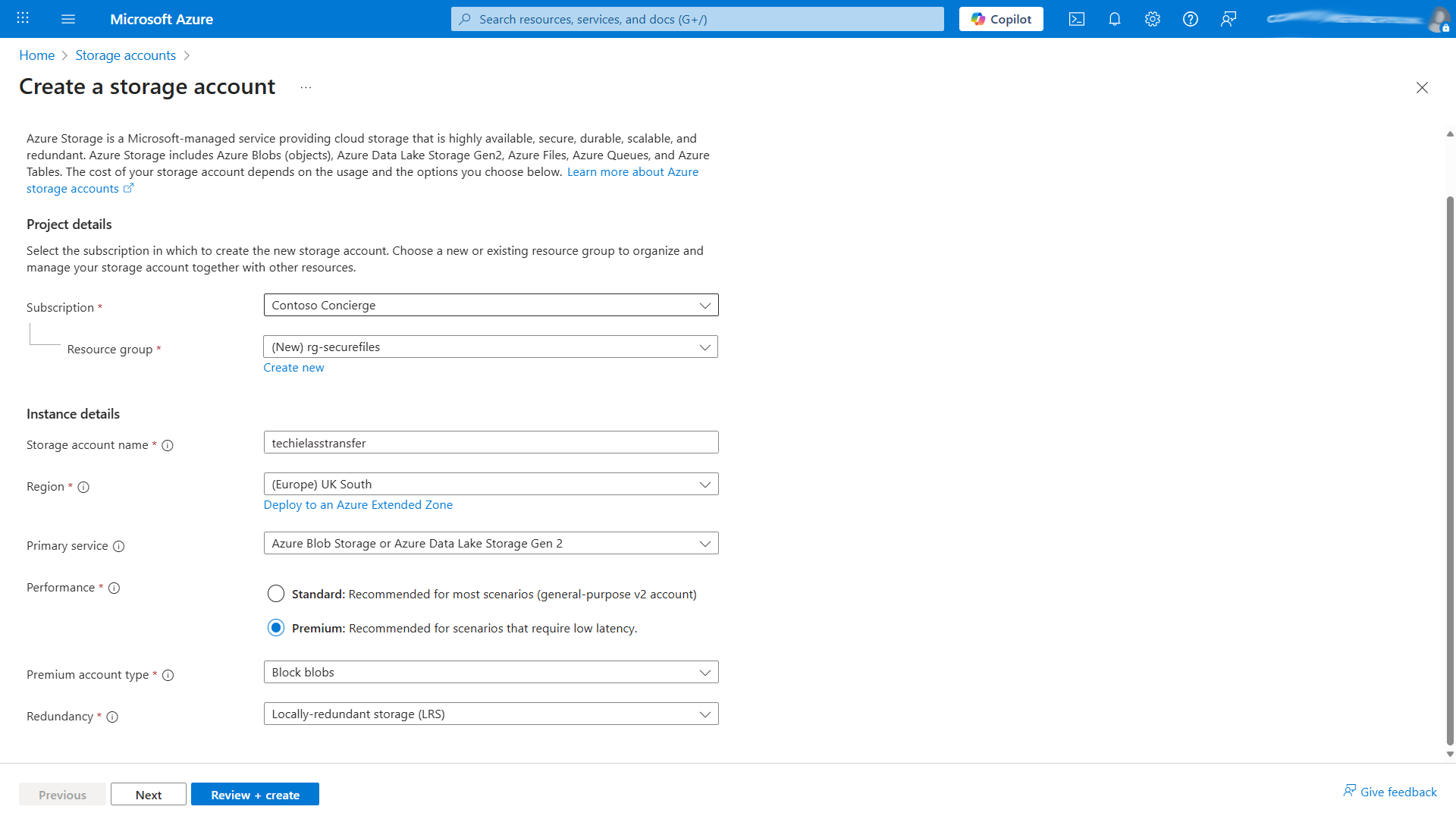
Task: Select the Premium performance option
Action: (275, 628)
